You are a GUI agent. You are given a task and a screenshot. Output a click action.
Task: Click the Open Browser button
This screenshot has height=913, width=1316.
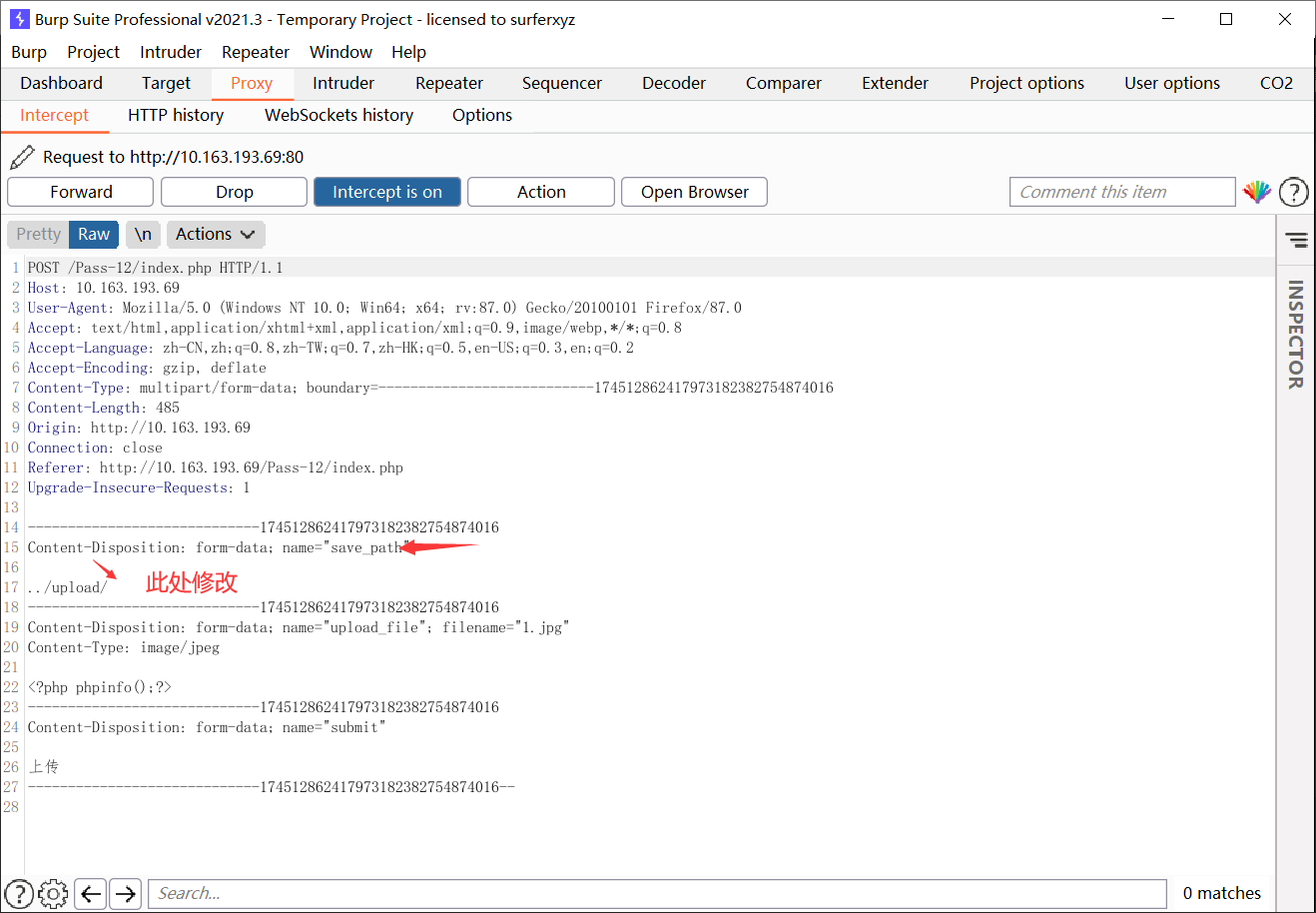tap(695, 192)
